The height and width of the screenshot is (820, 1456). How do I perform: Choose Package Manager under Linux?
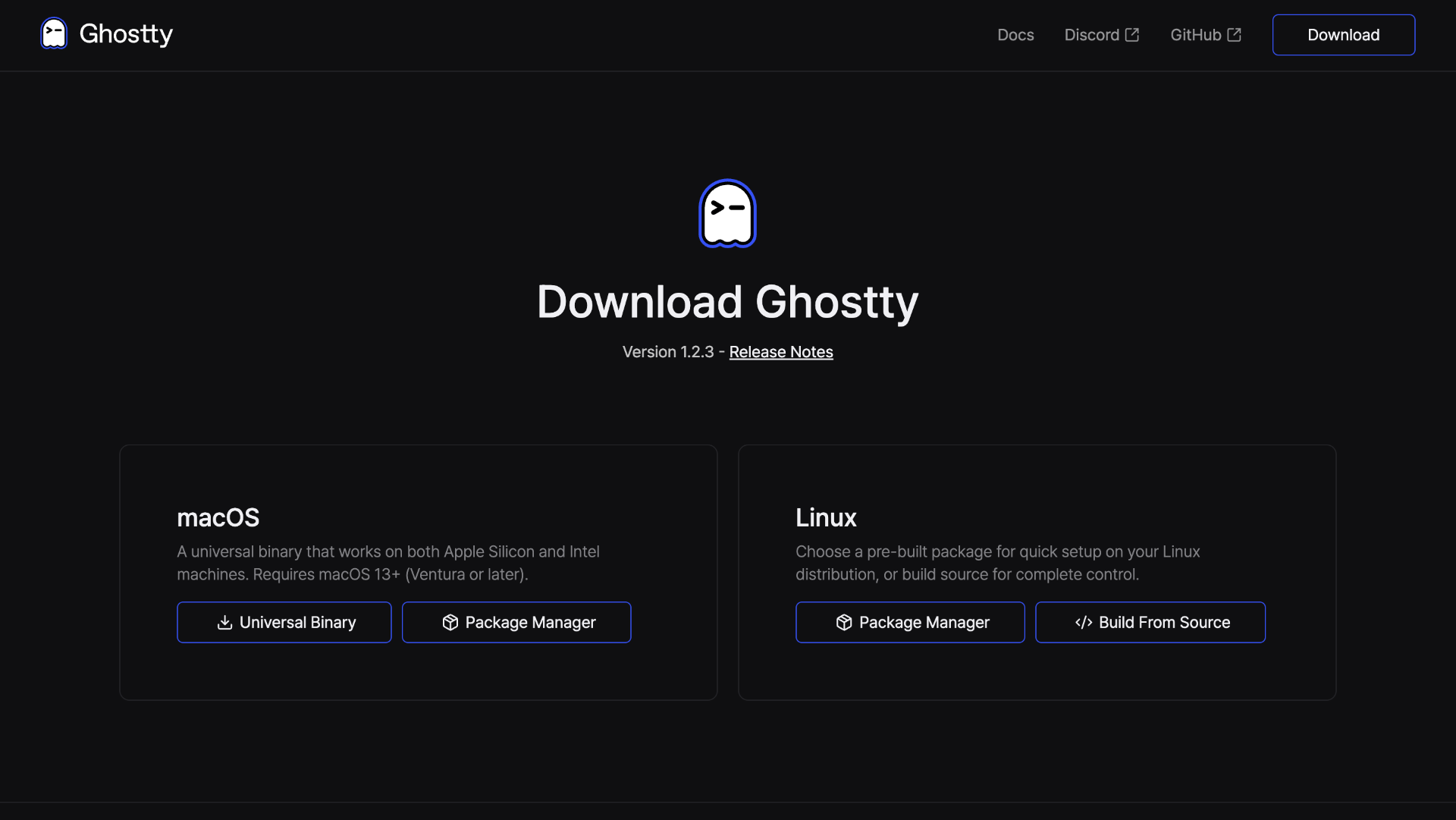click(910, 623)
